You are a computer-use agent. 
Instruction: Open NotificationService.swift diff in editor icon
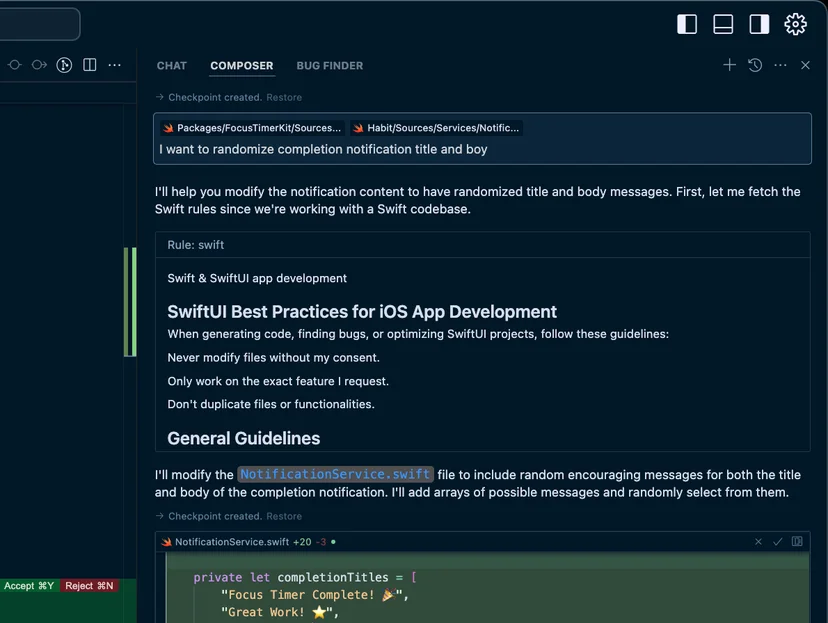(x=797, y=541)
